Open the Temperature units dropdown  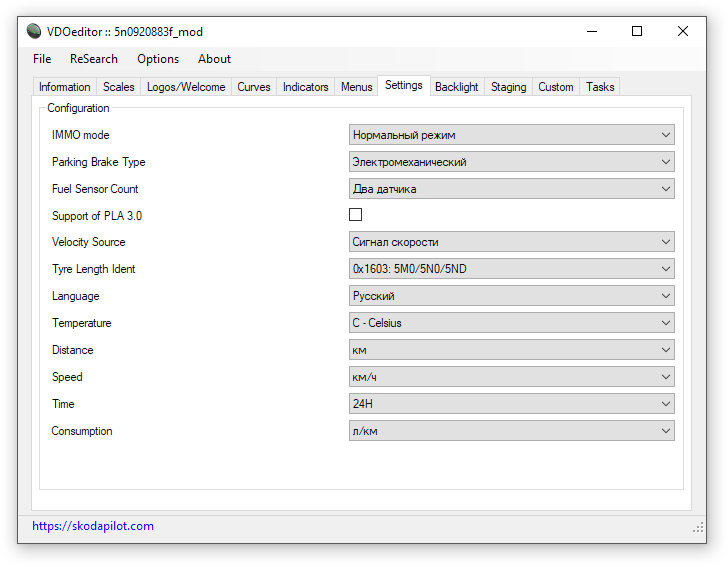click(512, 322)
